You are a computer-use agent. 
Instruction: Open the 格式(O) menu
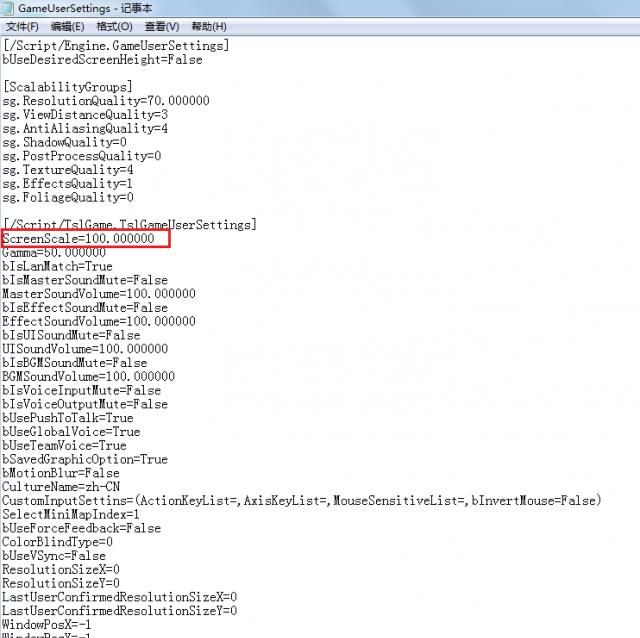114,27
